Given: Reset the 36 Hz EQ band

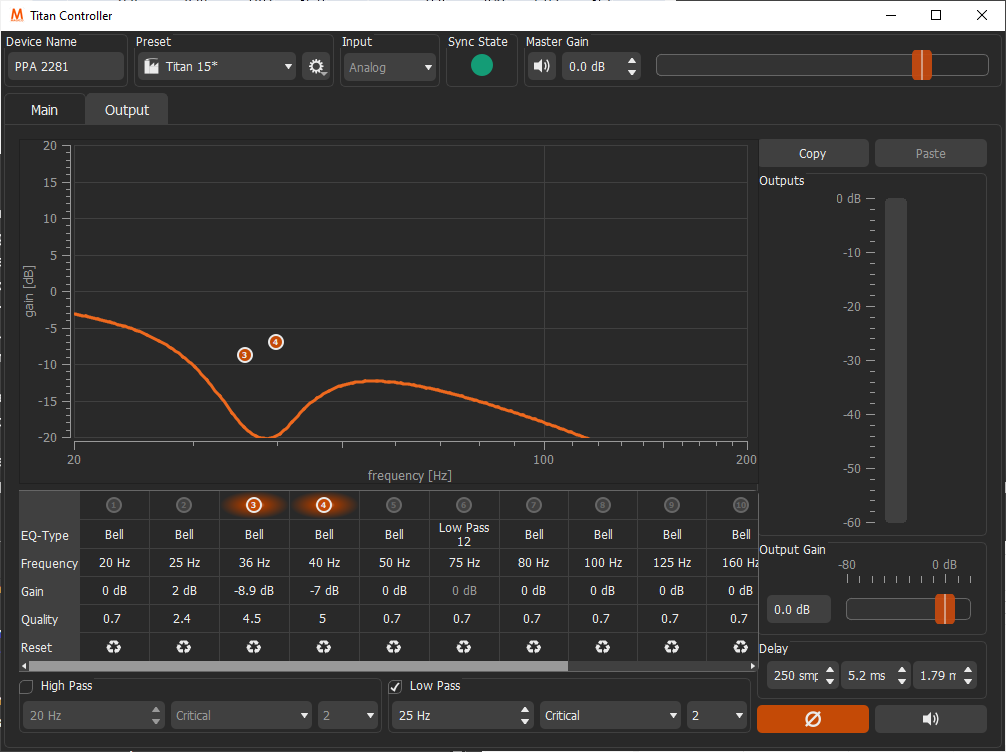Looking at the screenshot, I should pyautogui.click(x=254, y=647).
